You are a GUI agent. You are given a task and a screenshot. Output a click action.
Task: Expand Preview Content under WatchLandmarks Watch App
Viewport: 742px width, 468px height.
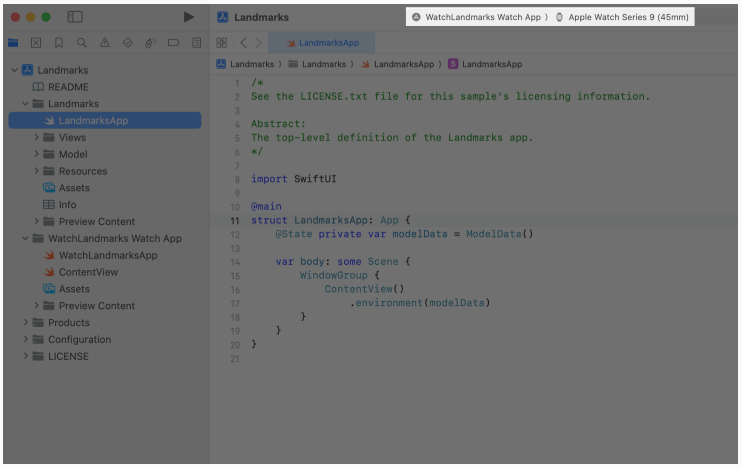(36, 306)
